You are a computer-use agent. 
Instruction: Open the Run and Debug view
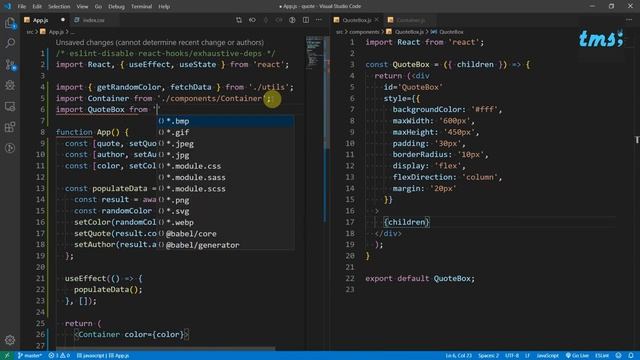click(10, 85)
